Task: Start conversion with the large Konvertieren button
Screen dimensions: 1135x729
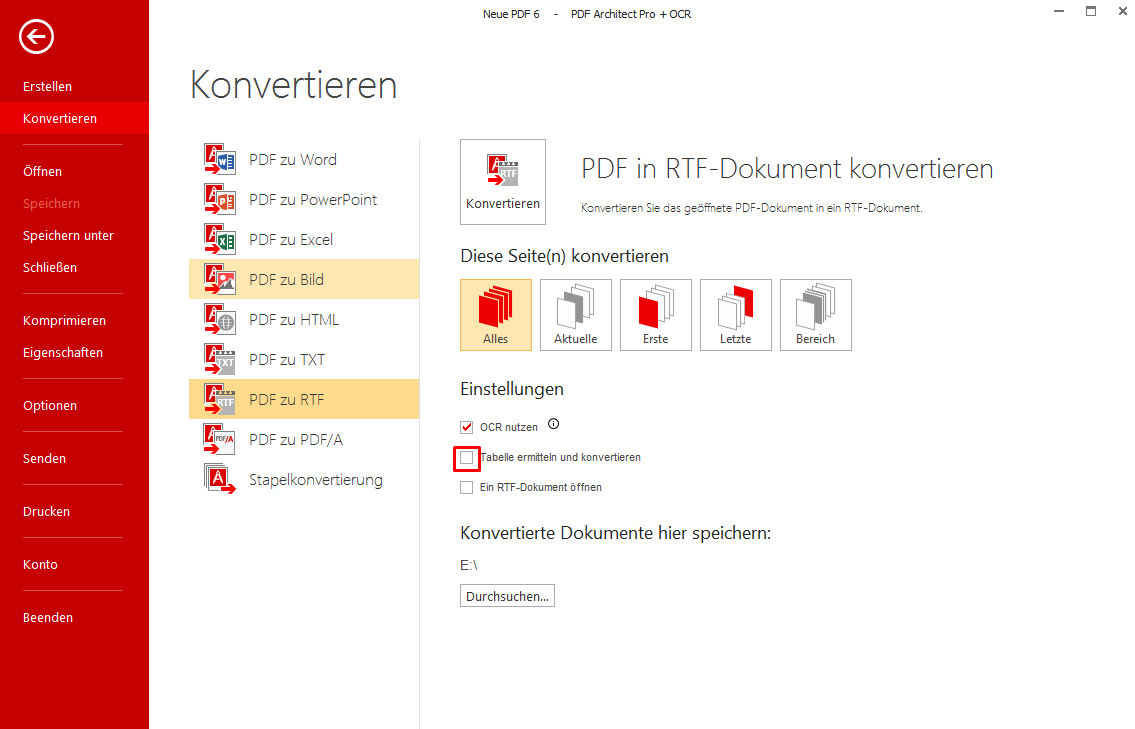Action: 503,182
